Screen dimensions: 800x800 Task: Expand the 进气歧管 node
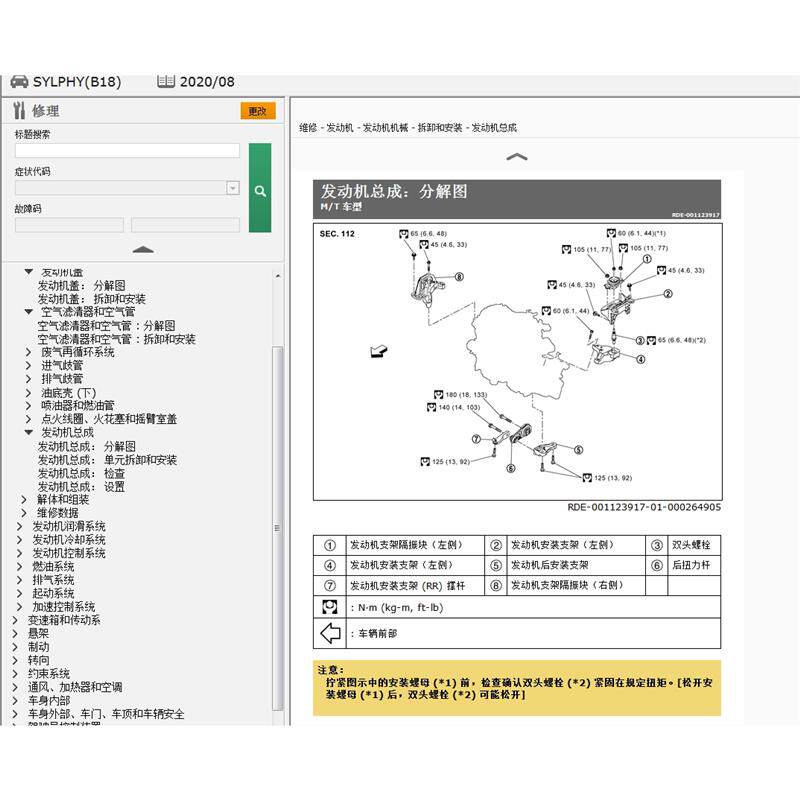[x=29, y=365]
